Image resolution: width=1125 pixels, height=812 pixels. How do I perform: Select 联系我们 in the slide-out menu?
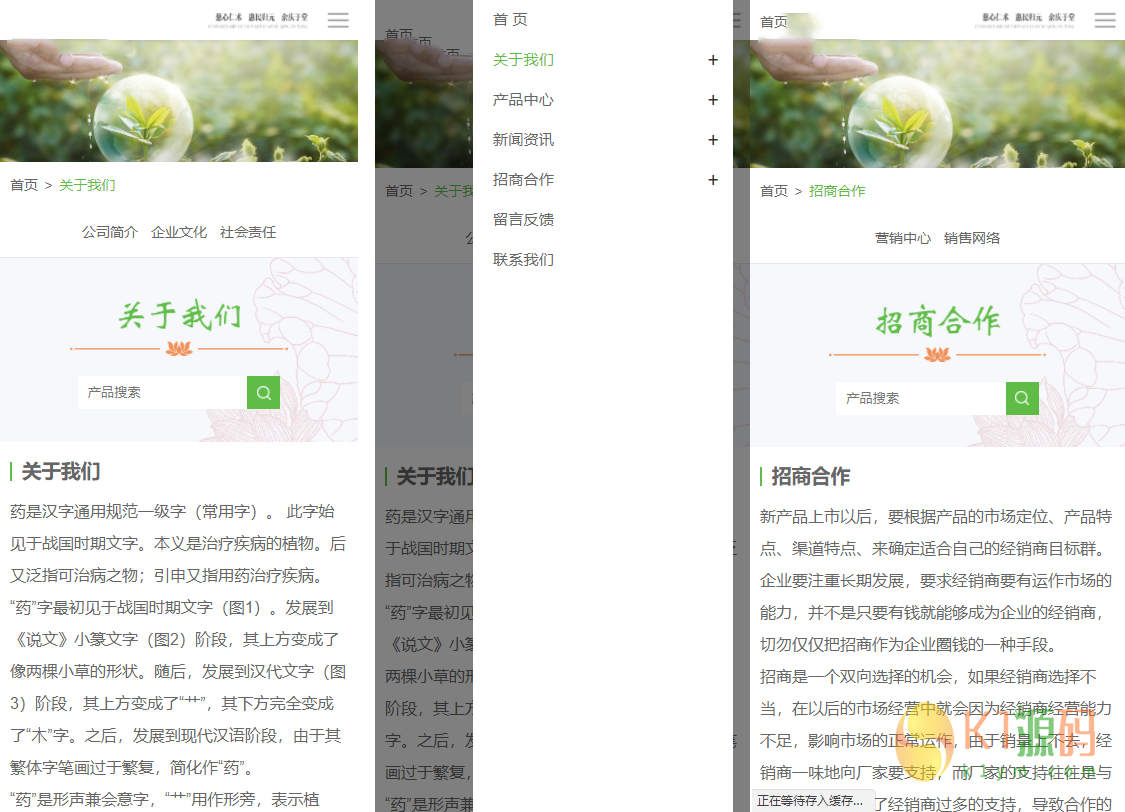(523, 260)
